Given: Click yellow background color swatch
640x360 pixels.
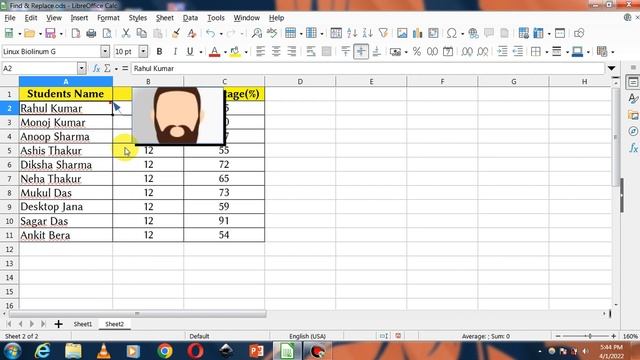Looking at the screenshot, I should [x=235, y=51].
